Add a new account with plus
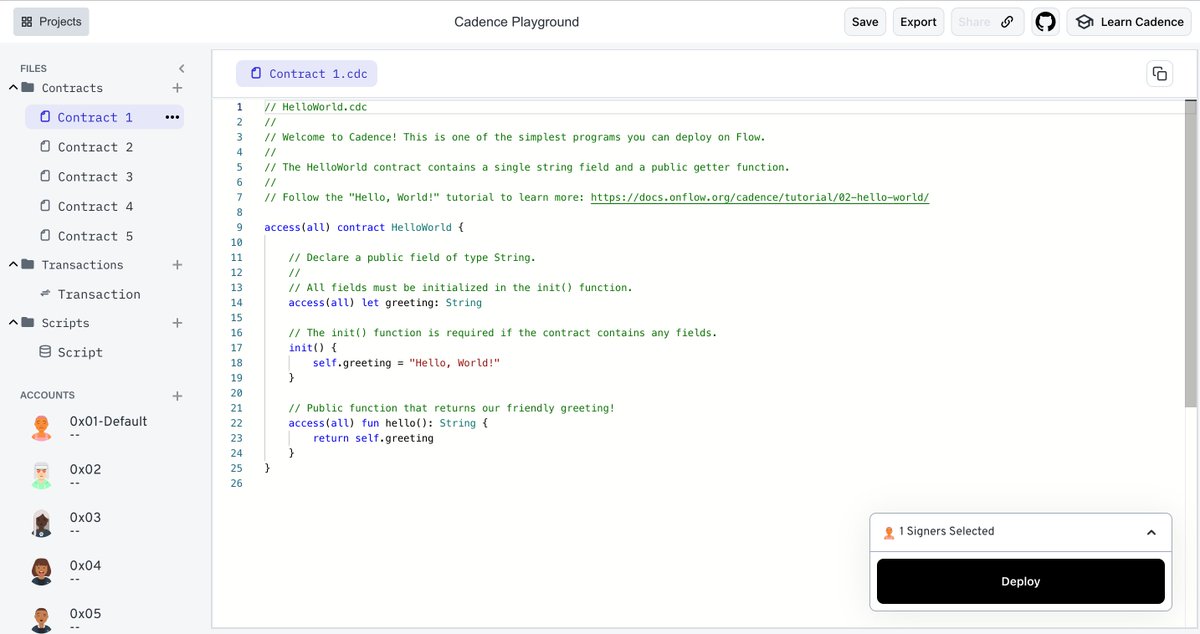 coord(177,396)
